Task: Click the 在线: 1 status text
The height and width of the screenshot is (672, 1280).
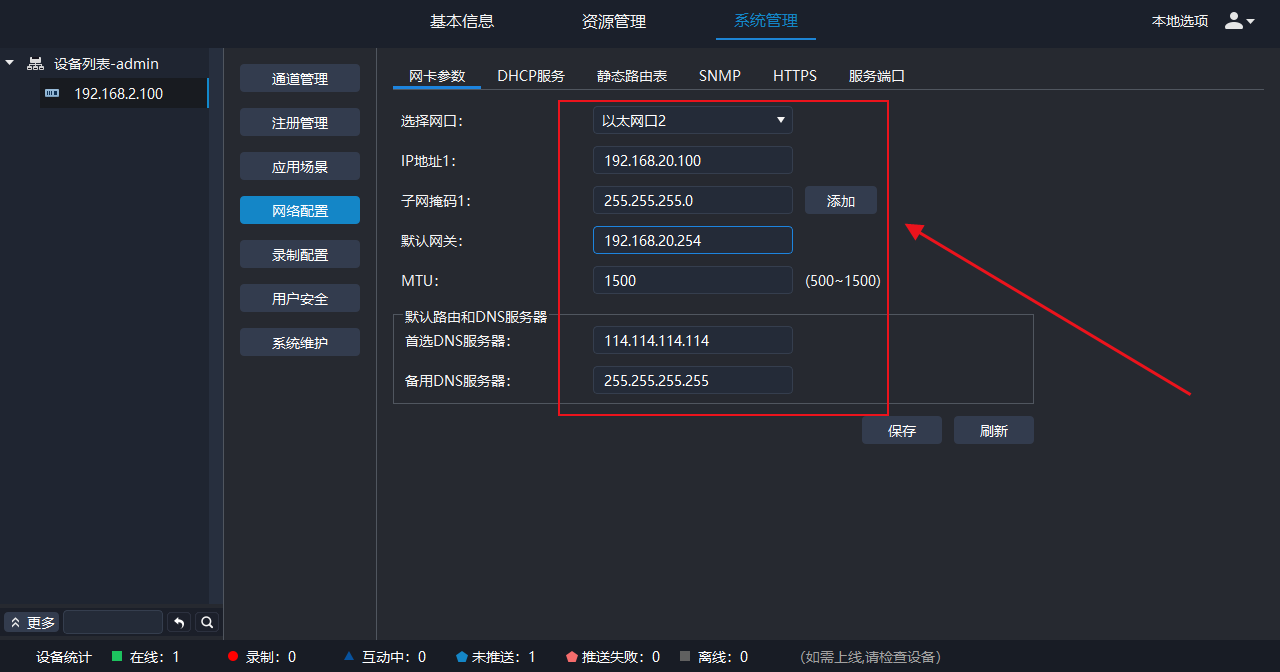Action: pos(155,657)
